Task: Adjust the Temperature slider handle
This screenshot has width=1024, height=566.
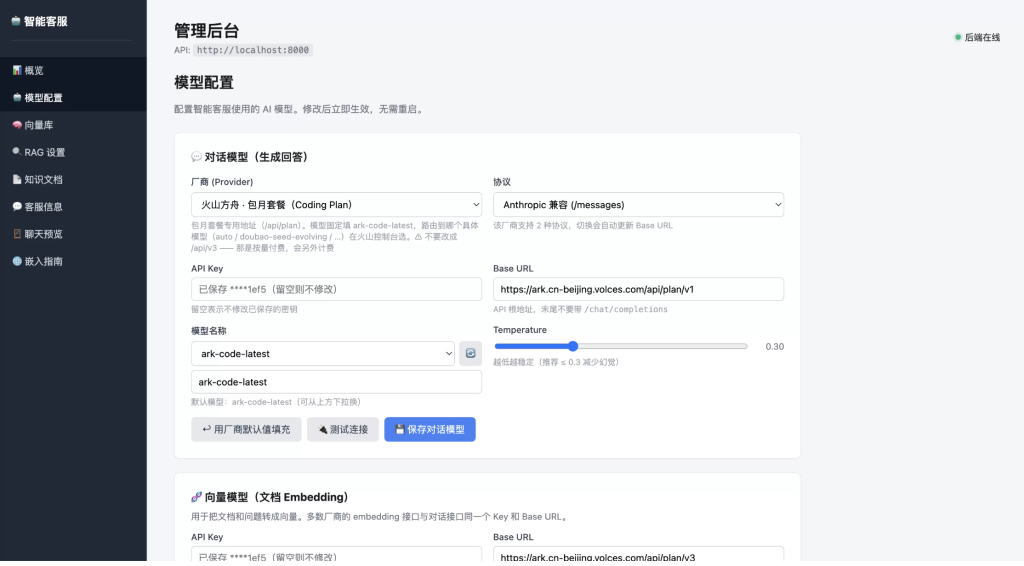Action: click(x=573, y=346)
